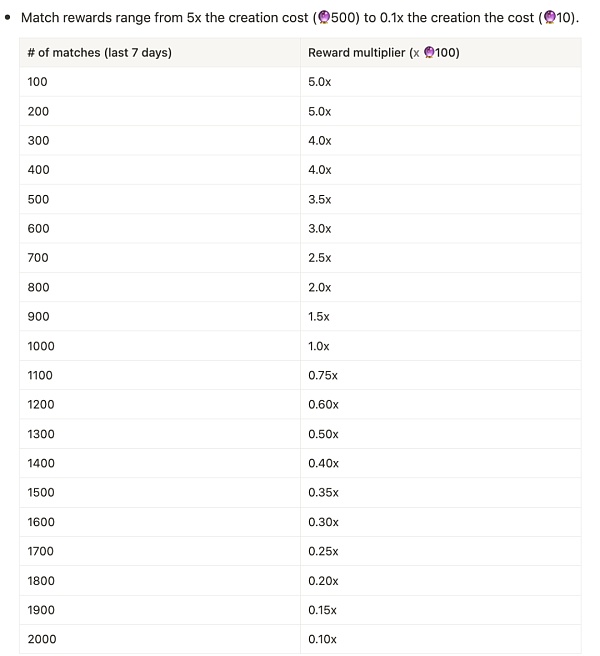This screenshot has height=656, width=600.
Task: Click the mana icon in the Reward multiplier header
Action: [x=428, y=53]
